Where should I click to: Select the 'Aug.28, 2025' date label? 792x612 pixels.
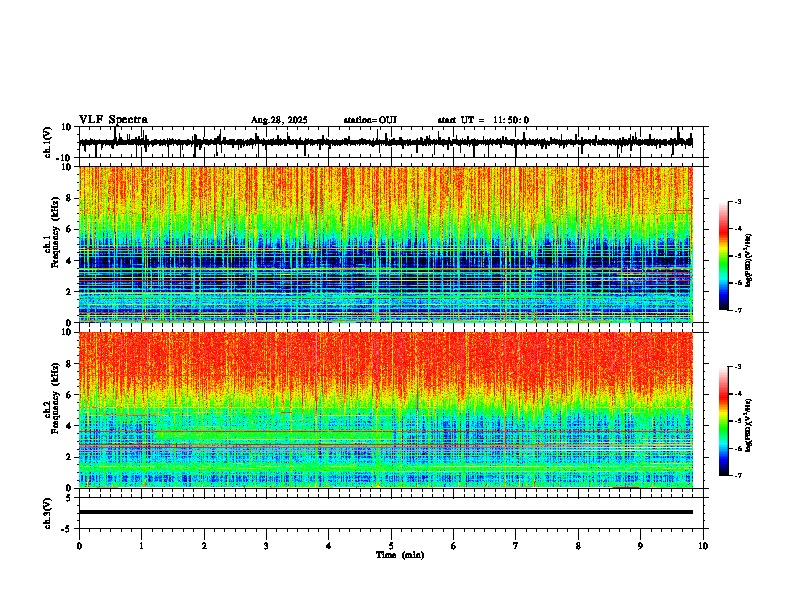pyautogui.click(x=279, y=120)
